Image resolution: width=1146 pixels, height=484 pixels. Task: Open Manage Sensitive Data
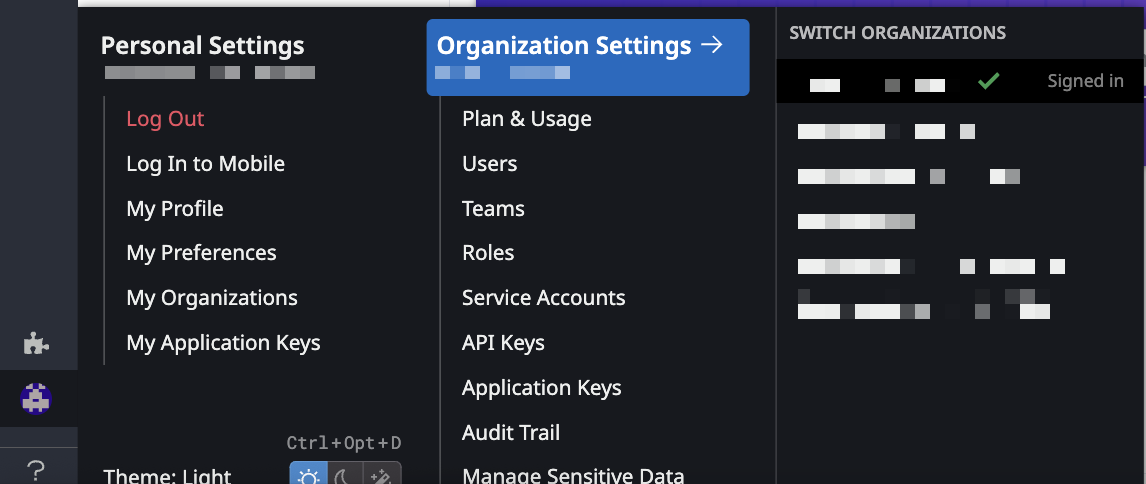coord(574,476)
